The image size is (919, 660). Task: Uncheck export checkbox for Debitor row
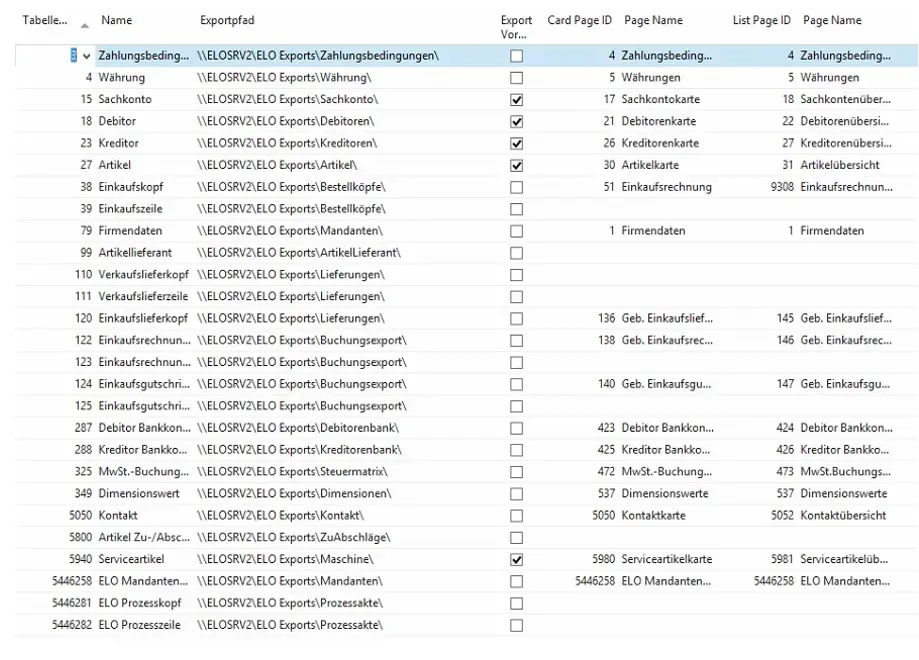[x=516, y=121]
